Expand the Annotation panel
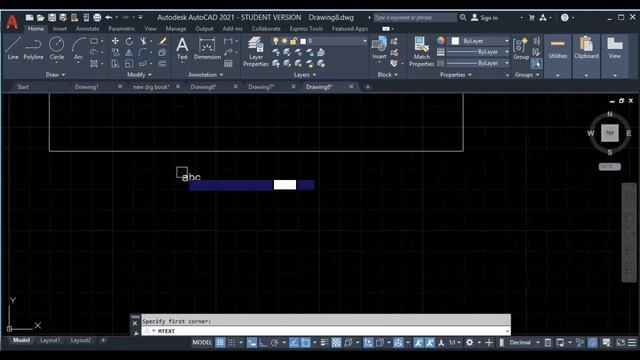 (206, 75)
